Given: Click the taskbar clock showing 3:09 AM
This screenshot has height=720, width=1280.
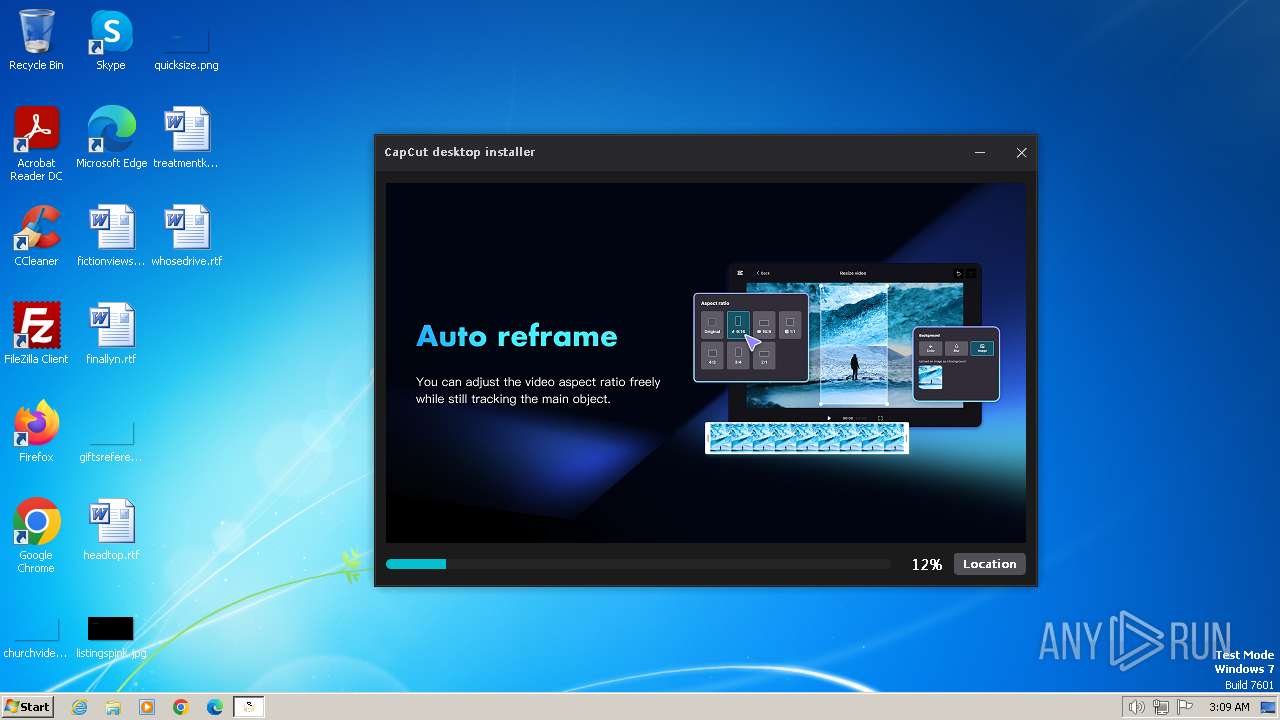Looking at the screenshot, I should 1229,707.
